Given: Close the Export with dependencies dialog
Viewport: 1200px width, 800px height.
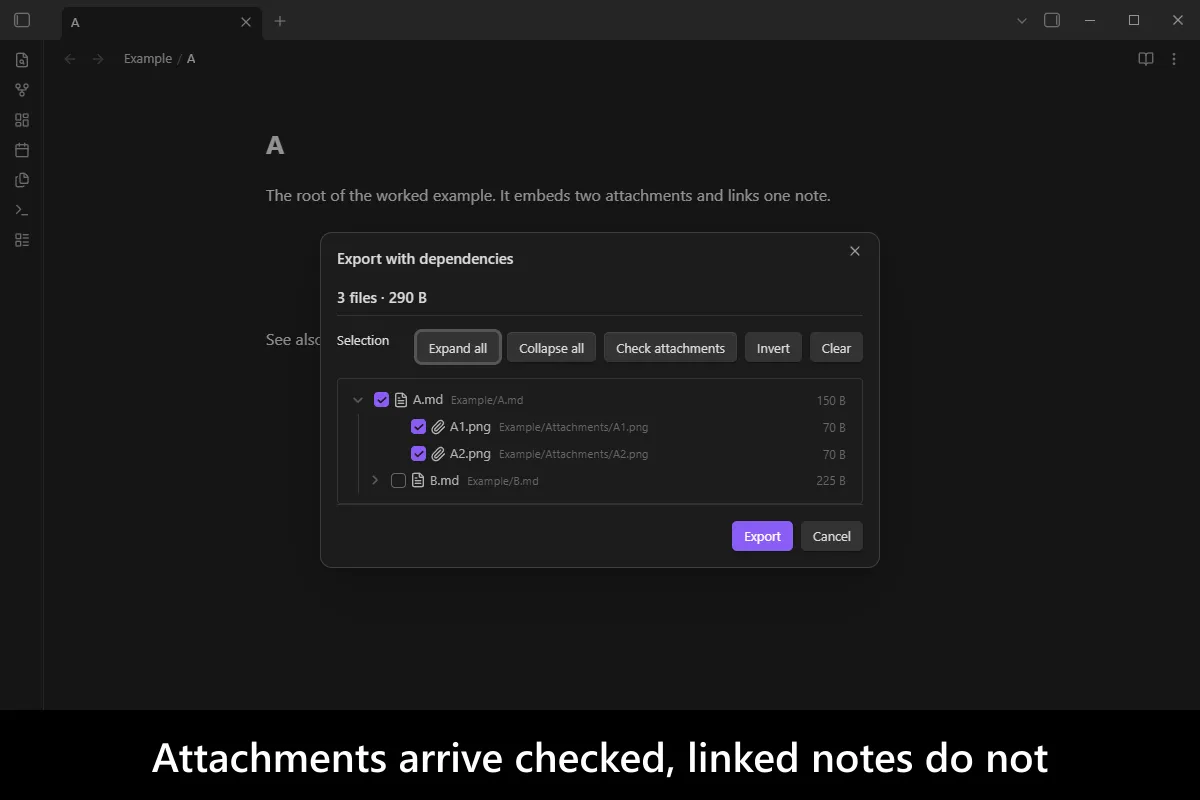Looking at the screenshot, I should pos(855,251).
